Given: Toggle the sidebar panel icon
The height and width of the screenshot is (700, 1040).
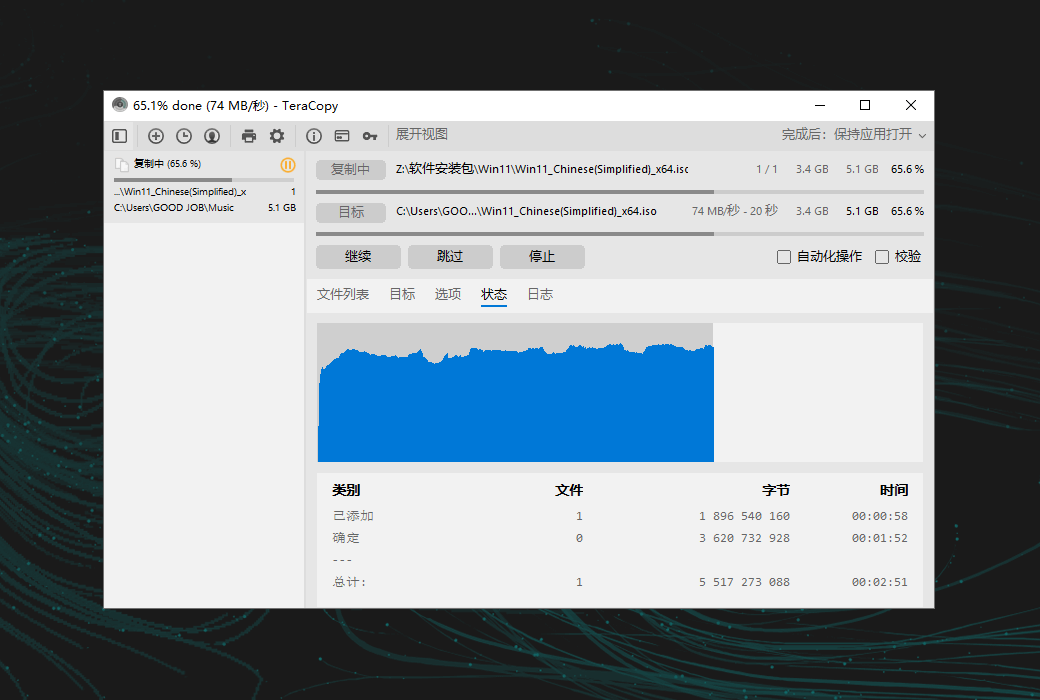Looking at the screenshot, I should point(119,136).
